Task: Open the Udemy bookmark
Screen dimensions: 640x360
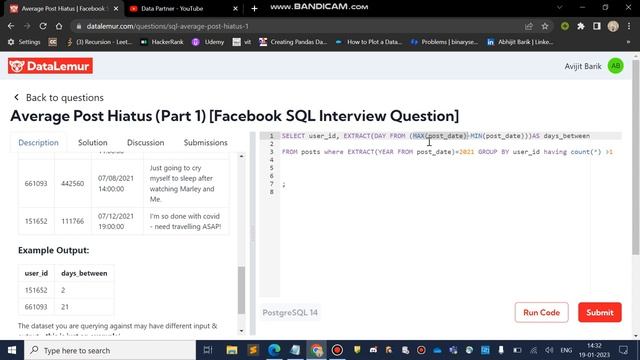Action: click(208, 42)
